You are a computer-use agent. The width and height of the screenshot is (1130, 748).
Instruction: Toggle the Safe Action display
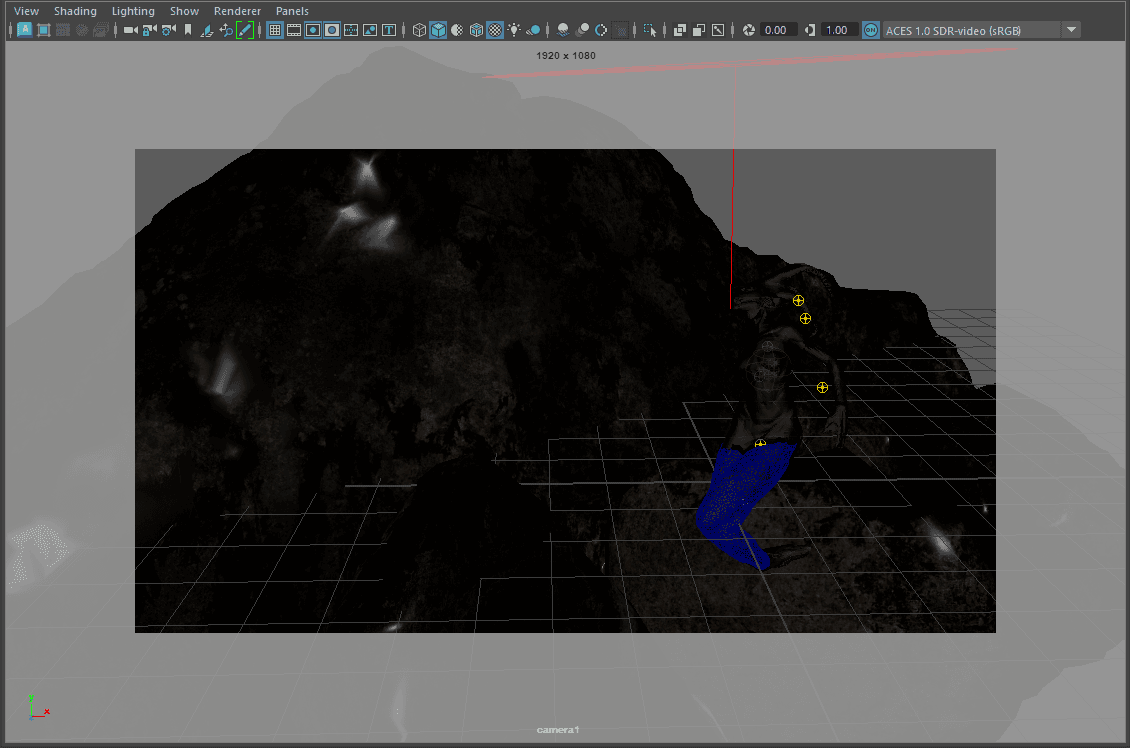pos(370,30)
